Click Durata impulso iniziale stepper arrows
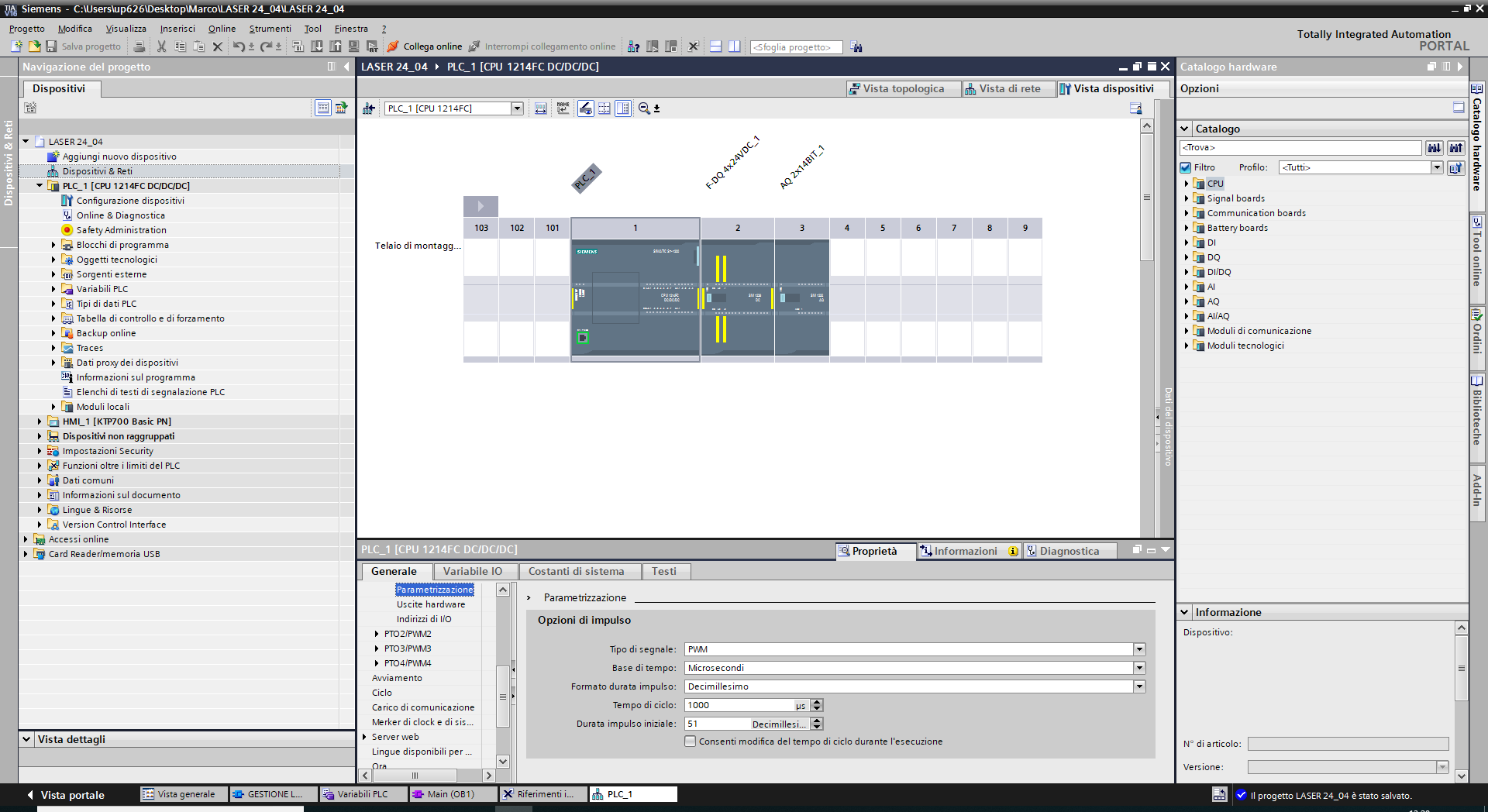Screen dimensions: 1488x812 (817, 724)
